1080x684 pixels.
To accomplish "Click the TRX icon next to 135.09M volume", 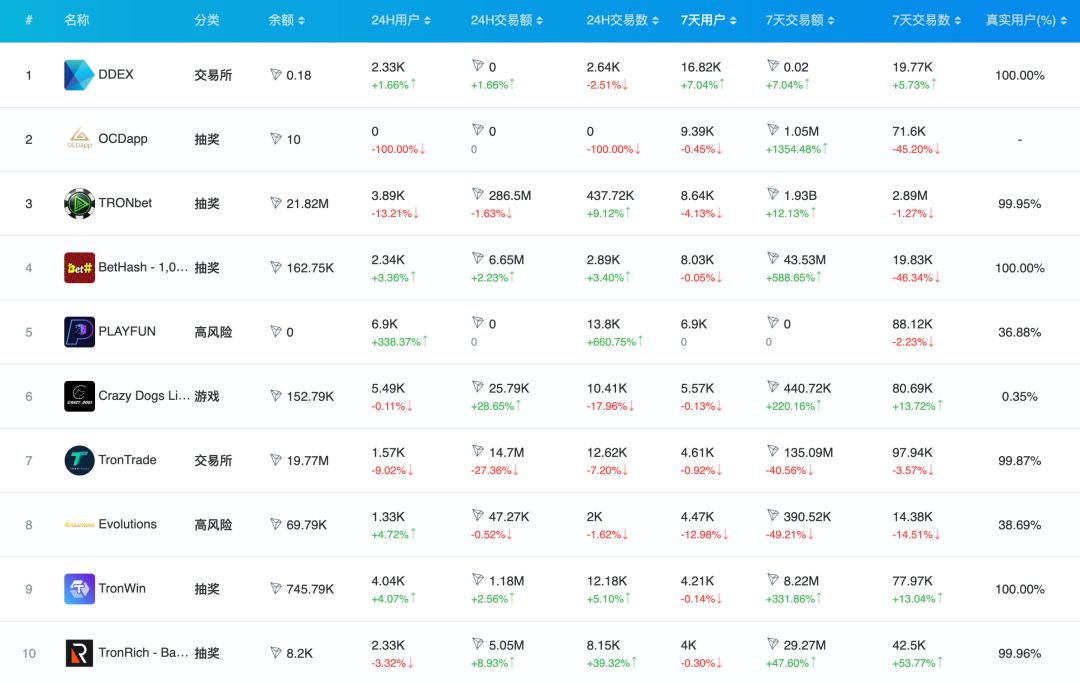I will click(773, 451).
